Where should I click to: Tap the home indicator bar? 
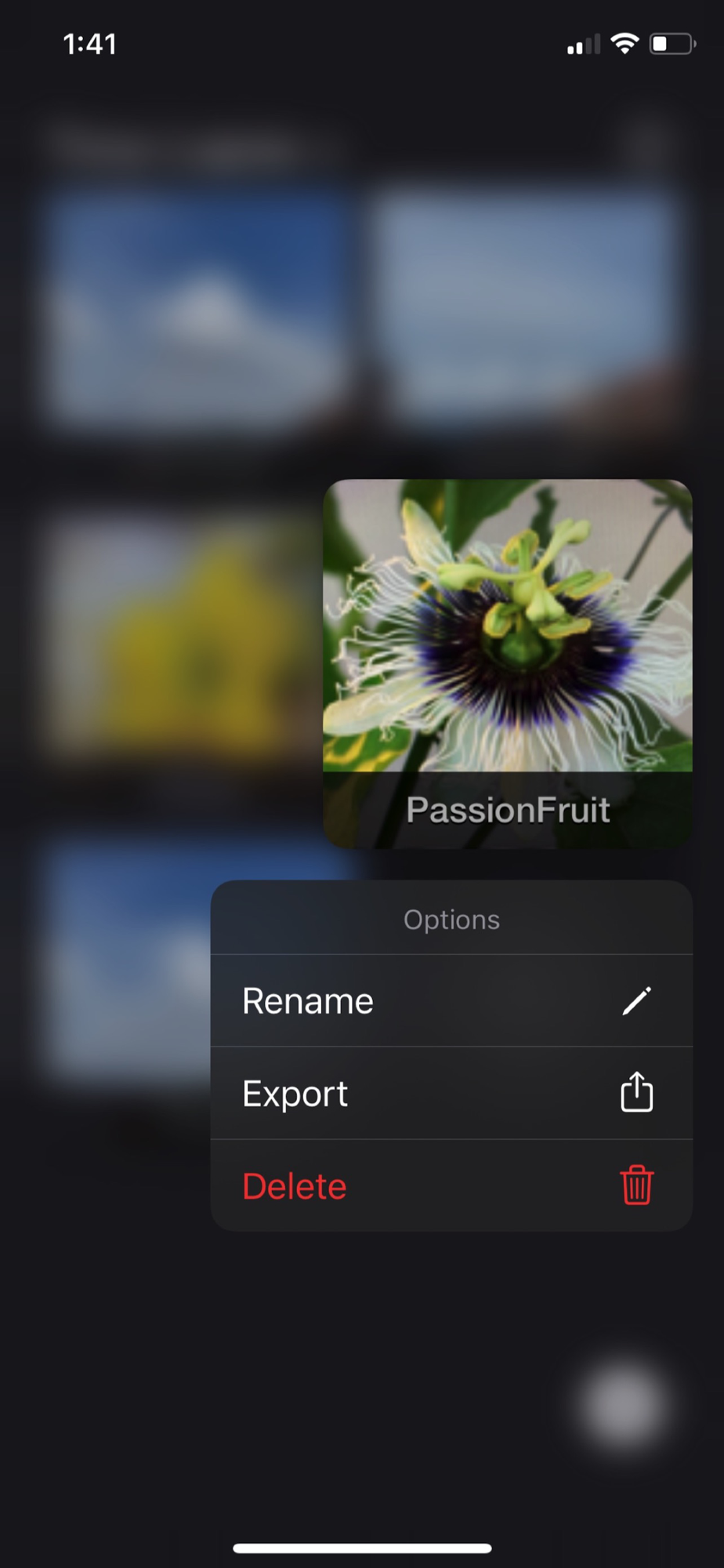coord(362,1548)
